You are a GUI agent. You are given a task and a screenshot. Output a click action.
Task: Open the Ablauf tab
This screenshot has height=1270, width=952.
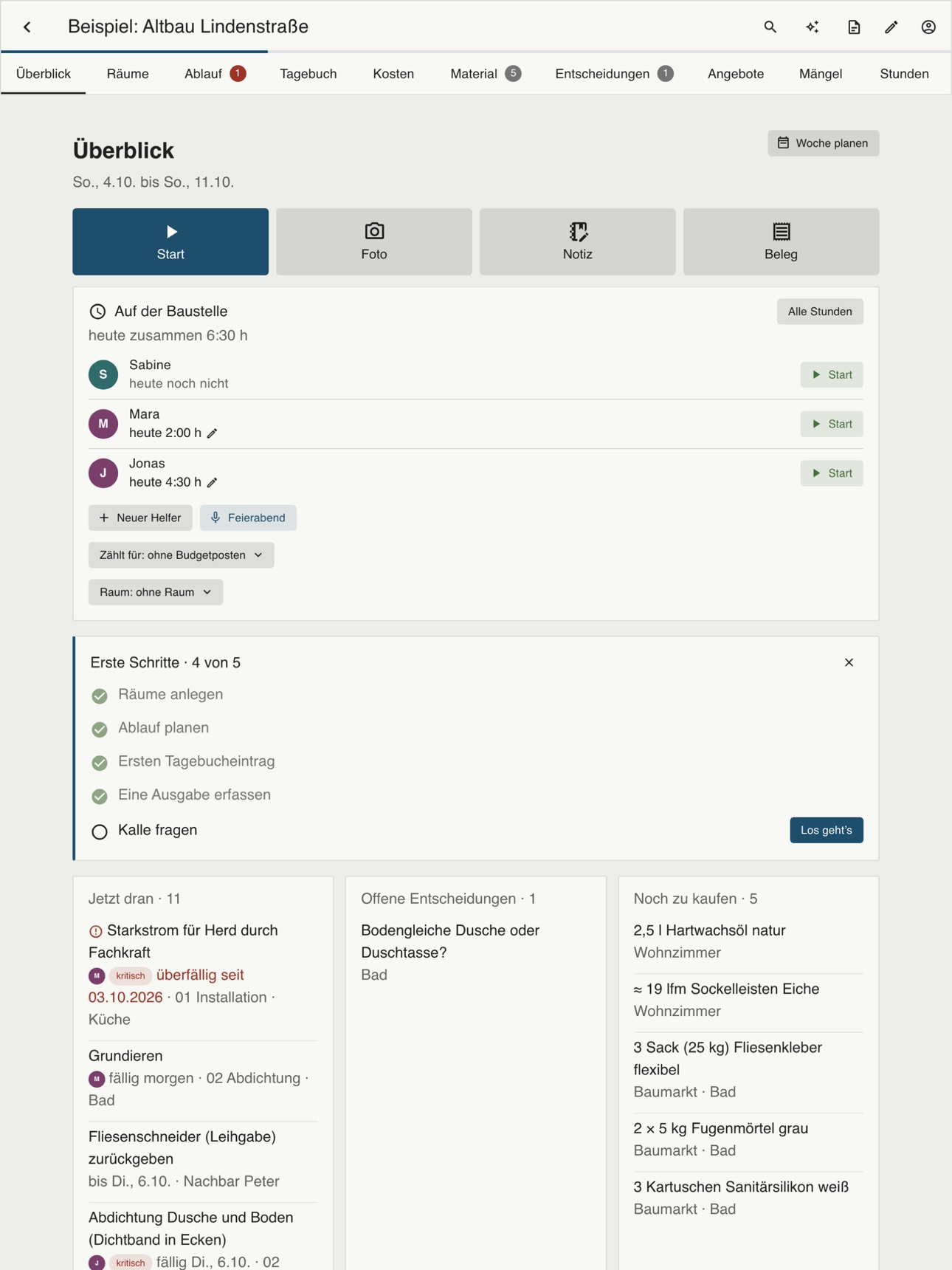coord(215,74)
